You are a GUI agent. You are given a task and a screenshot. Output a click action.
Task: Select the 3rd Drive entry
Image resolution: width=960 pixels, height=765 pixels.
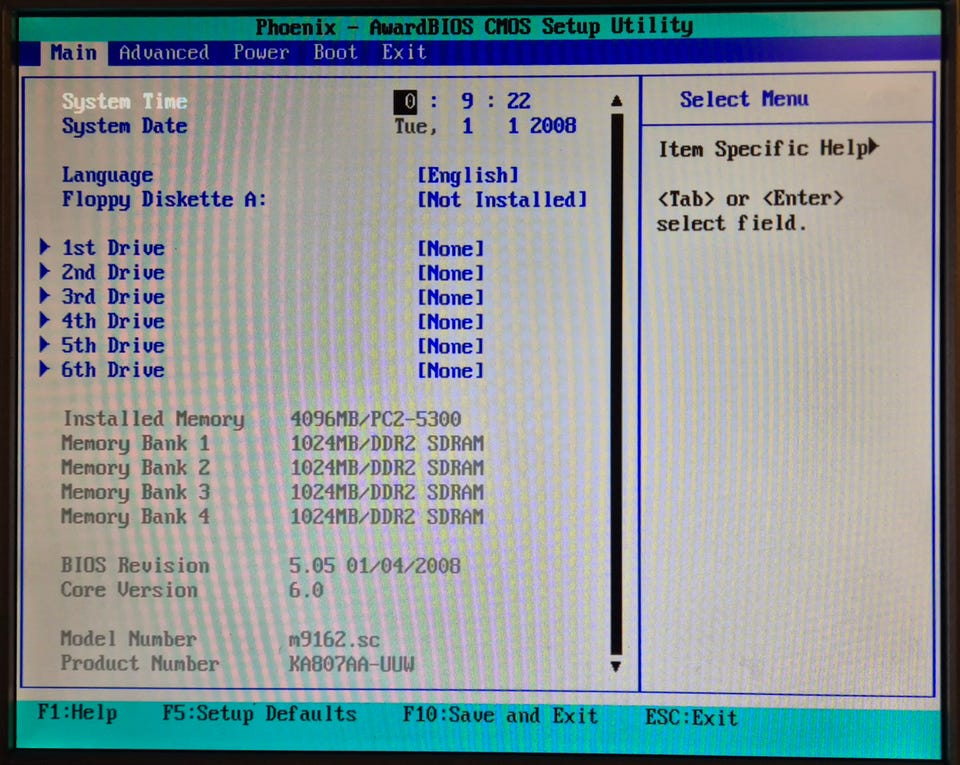click(x=113, y=297)
